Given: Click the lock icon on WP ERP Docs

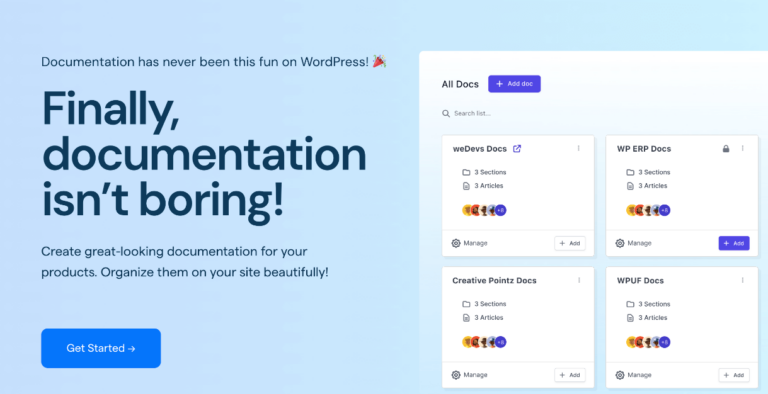Looking at the screenshot, I should click(x=726, y=148).
